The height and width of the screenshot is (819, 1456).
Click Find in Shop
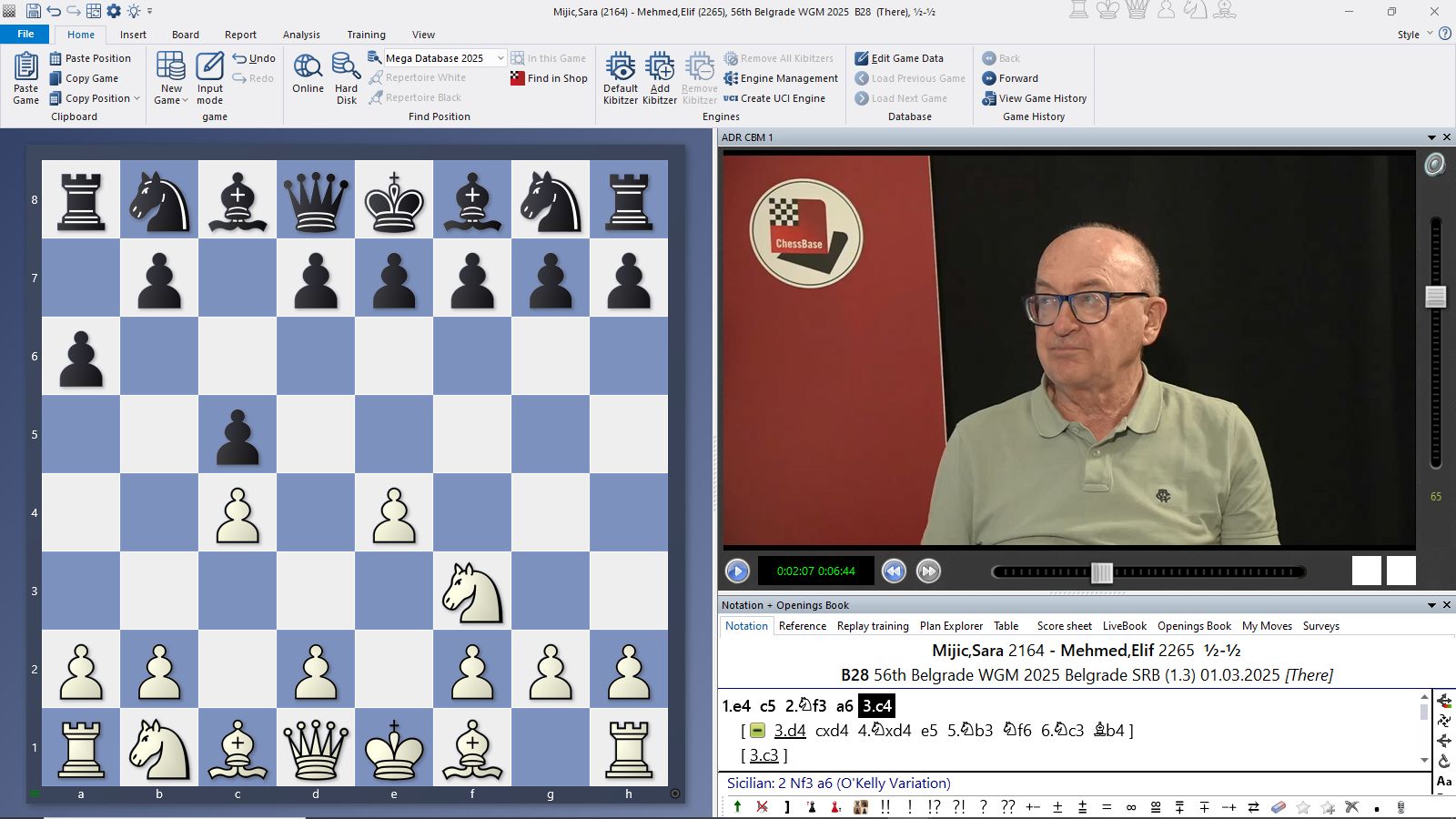click(549, 78)
